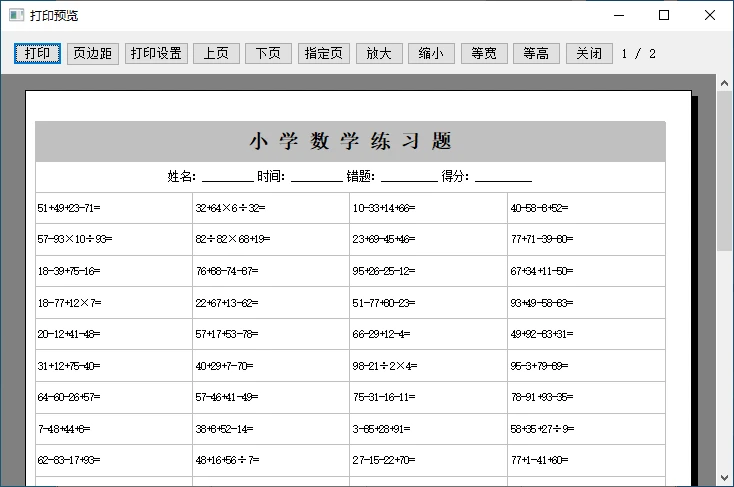Click the 小学数学练习题 worksheet title
This screenshot has height=487, width=734.
pyautogui.click(x=350, y=142)
